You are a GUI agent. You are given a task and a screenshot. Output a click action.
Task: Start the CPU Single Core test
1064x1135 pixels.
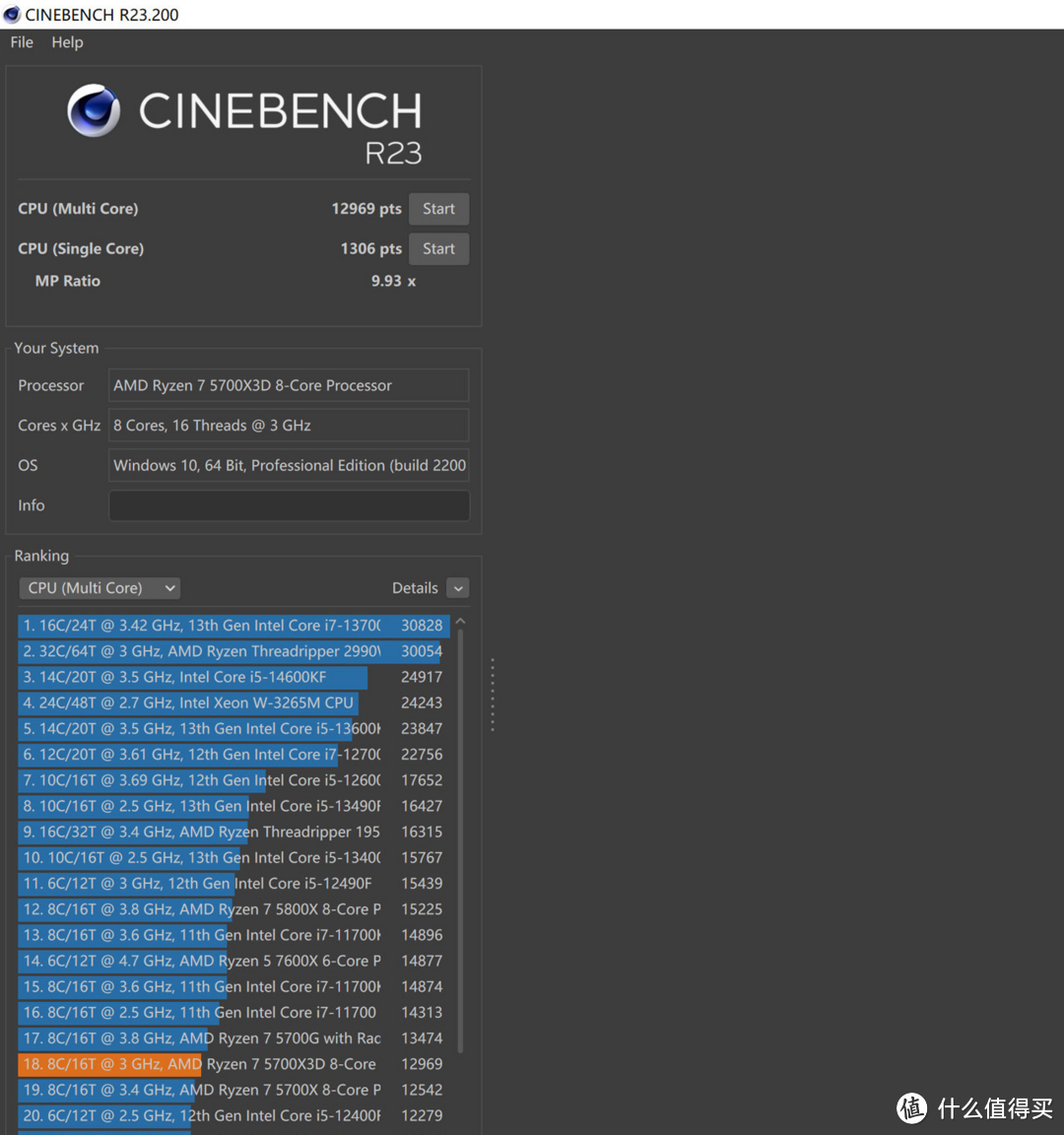(x=438, y=248)
